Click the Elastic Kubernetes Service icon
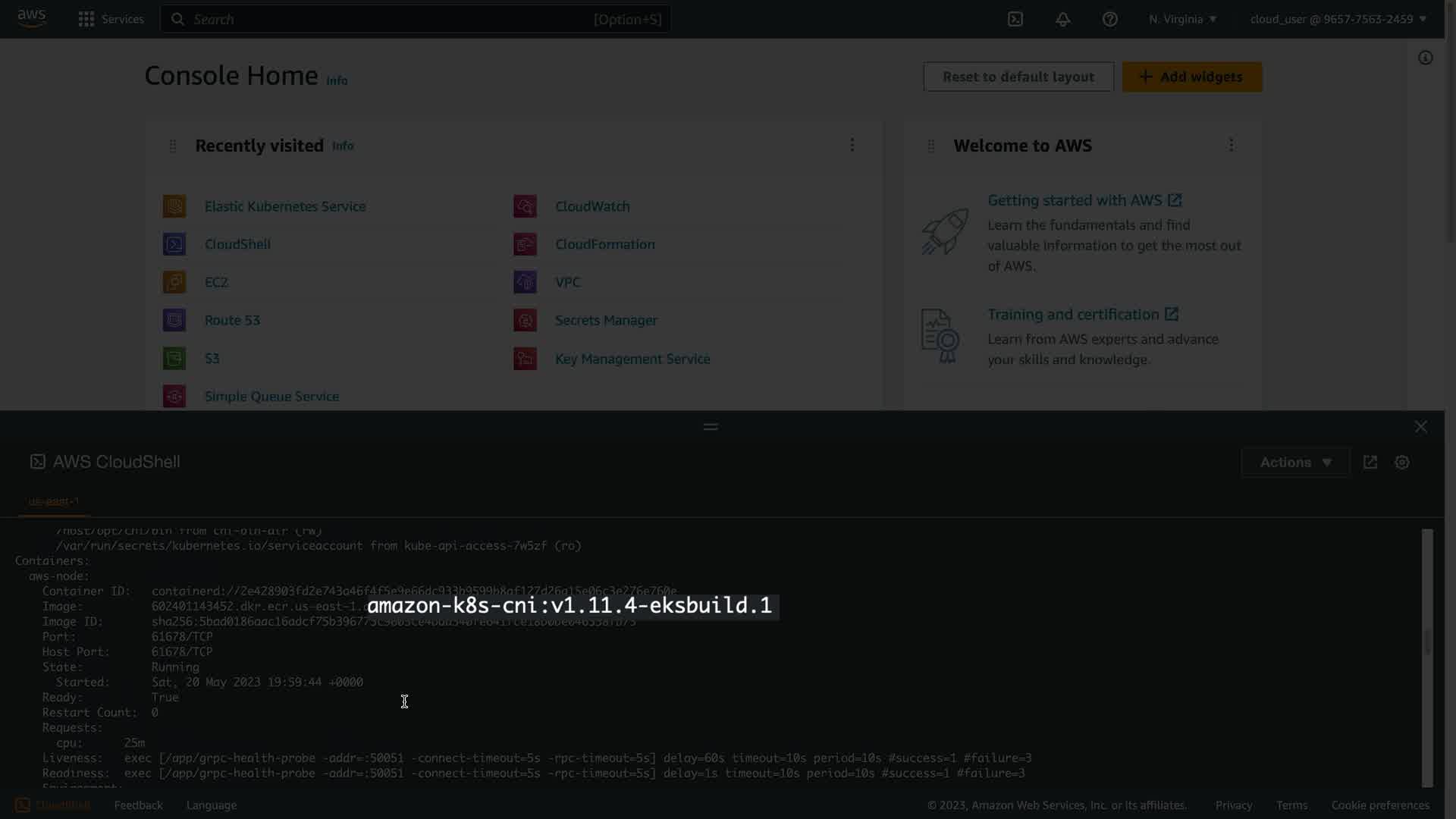This screenshot has height=819, width=1456. [x=174, y=206]
